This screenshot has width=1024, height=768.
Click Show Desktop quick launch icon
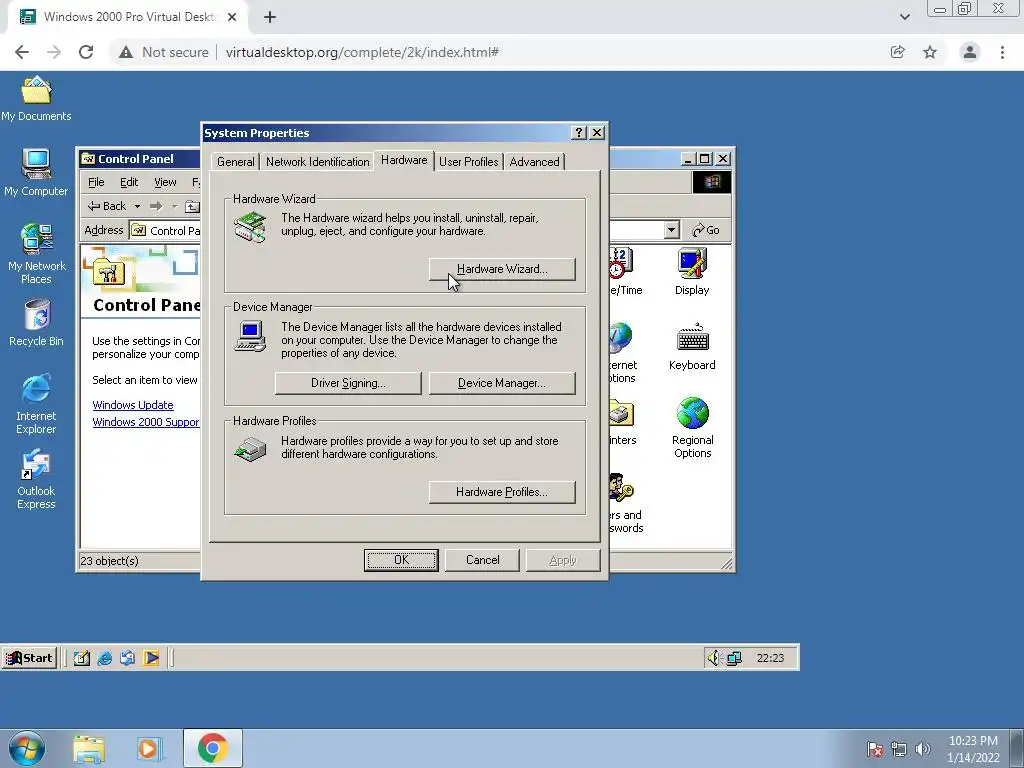pos(82,658)
